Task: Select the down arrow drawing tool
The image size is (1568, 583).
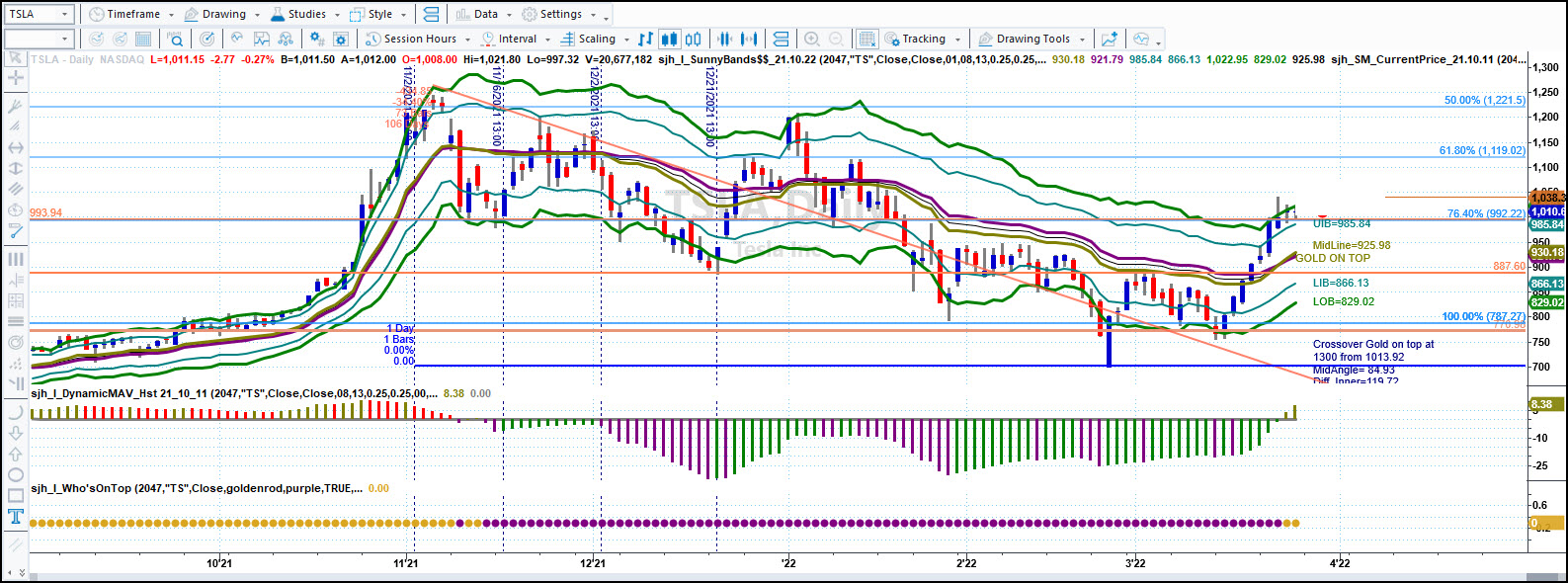Action: pos(15,433)
